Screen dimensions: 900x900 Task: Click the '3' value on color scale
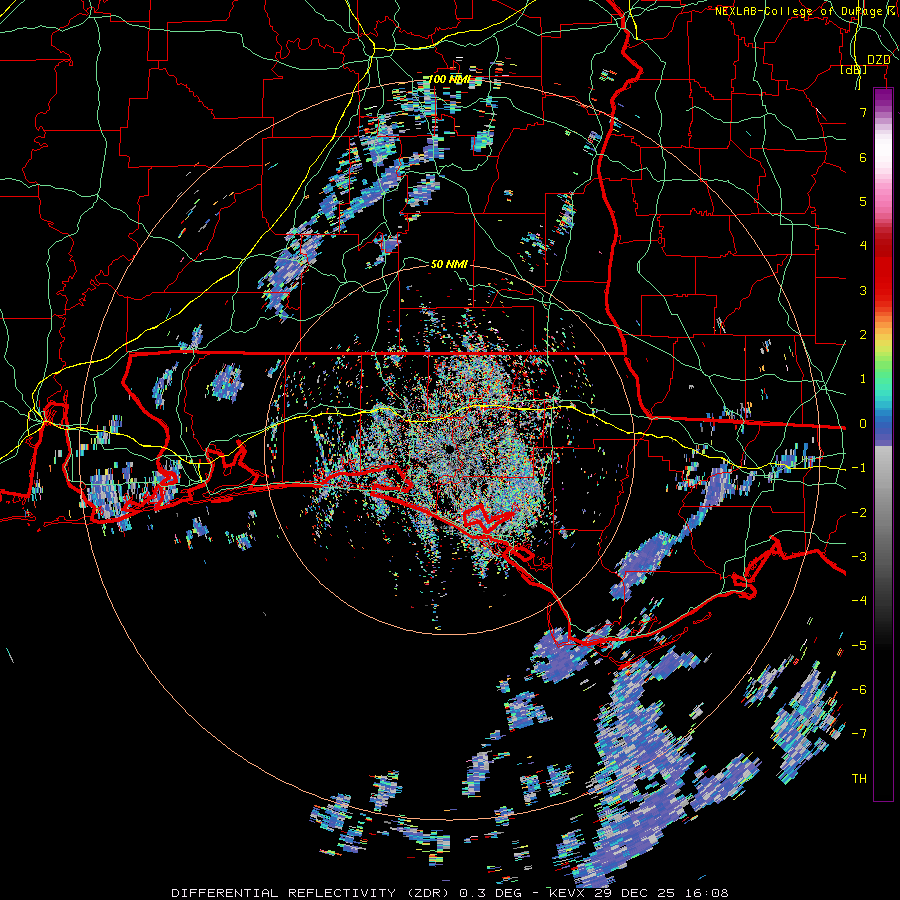point(863,290)
